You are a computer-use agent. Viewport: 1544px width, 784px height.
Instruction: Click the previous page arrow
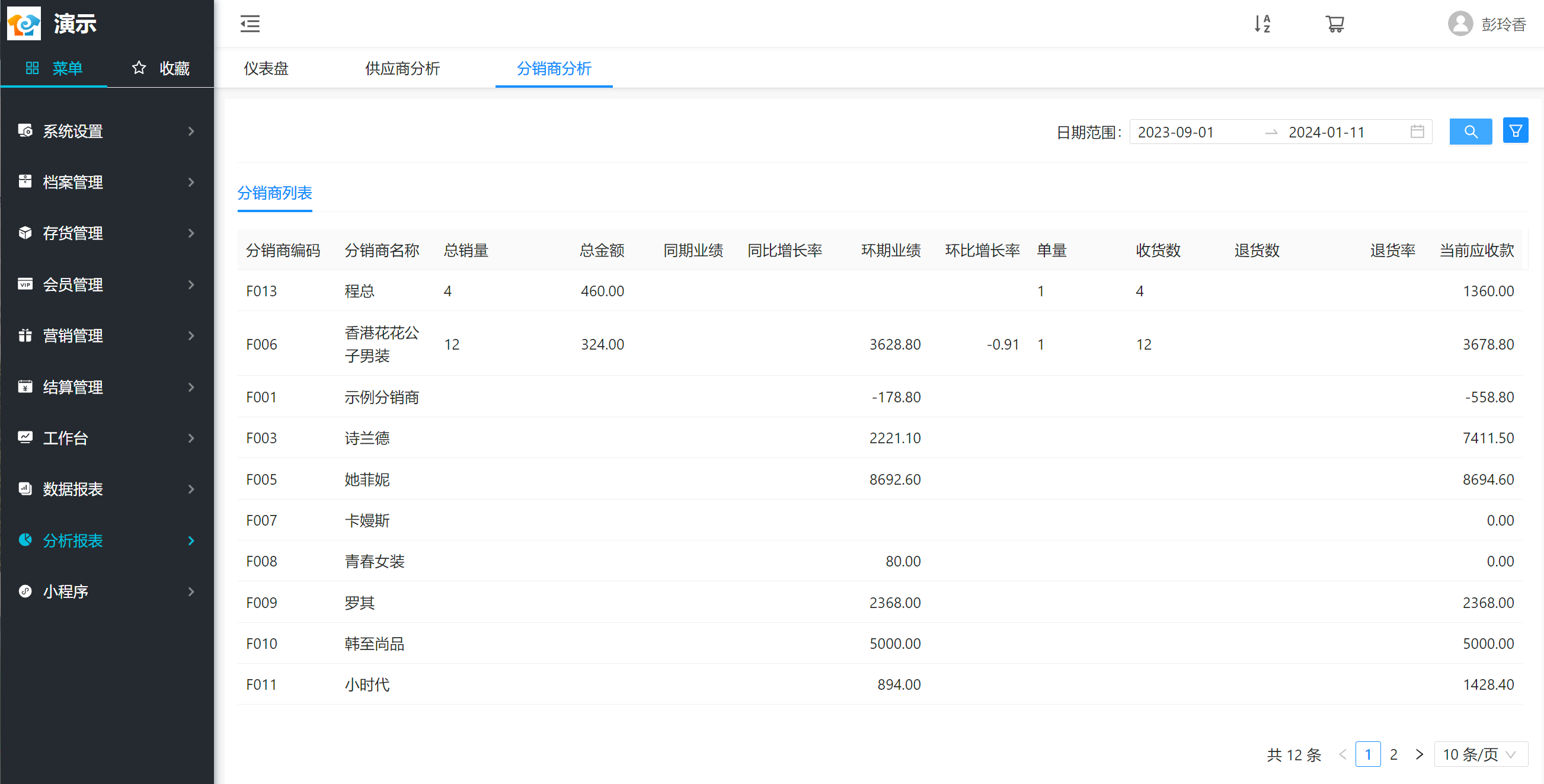tap(1342, 754)
